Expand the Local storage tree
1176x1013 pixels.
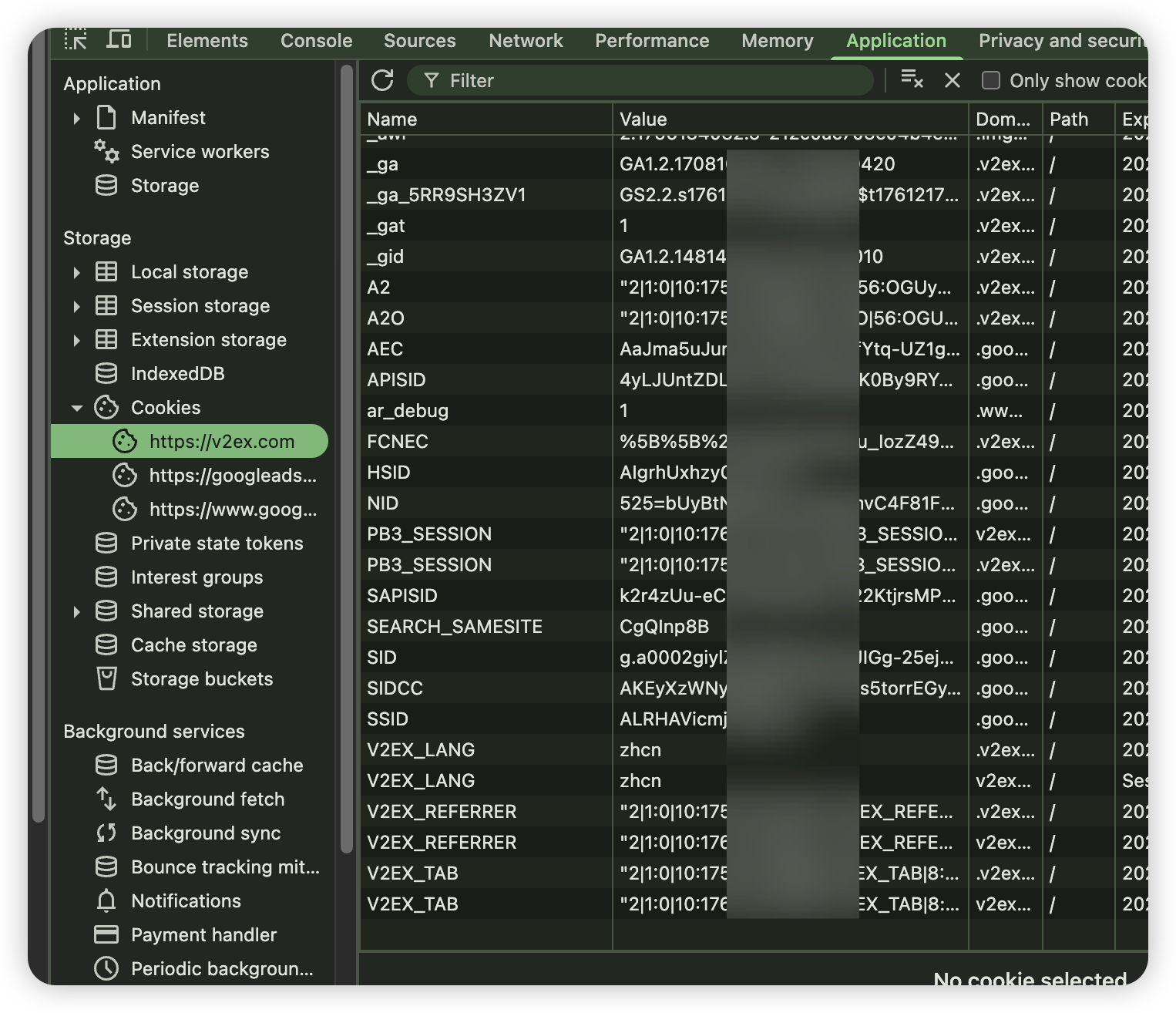point(76,272)
